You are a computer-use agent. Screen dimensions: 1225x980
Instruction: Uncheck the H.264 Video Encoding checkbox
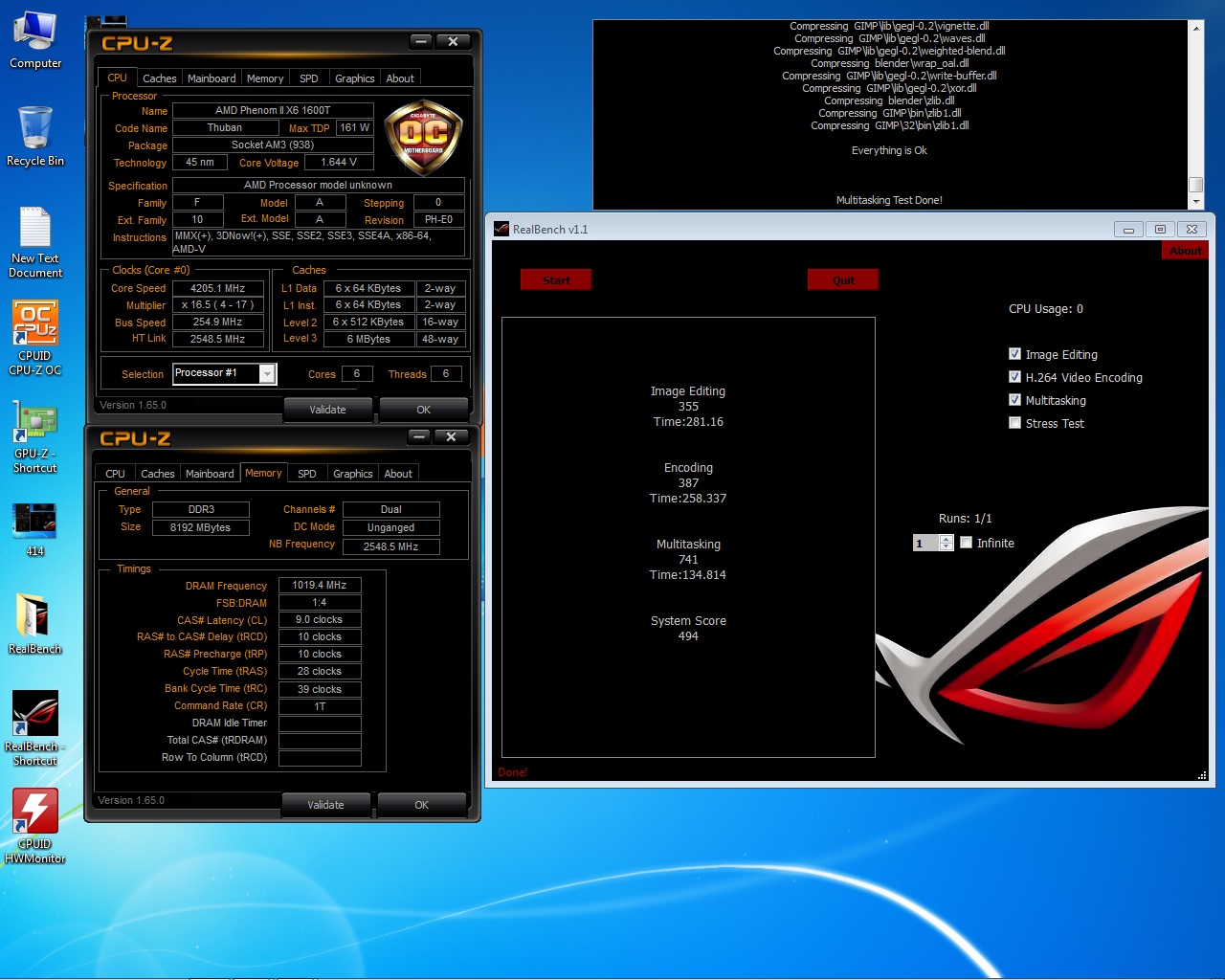click(1014, 377)
